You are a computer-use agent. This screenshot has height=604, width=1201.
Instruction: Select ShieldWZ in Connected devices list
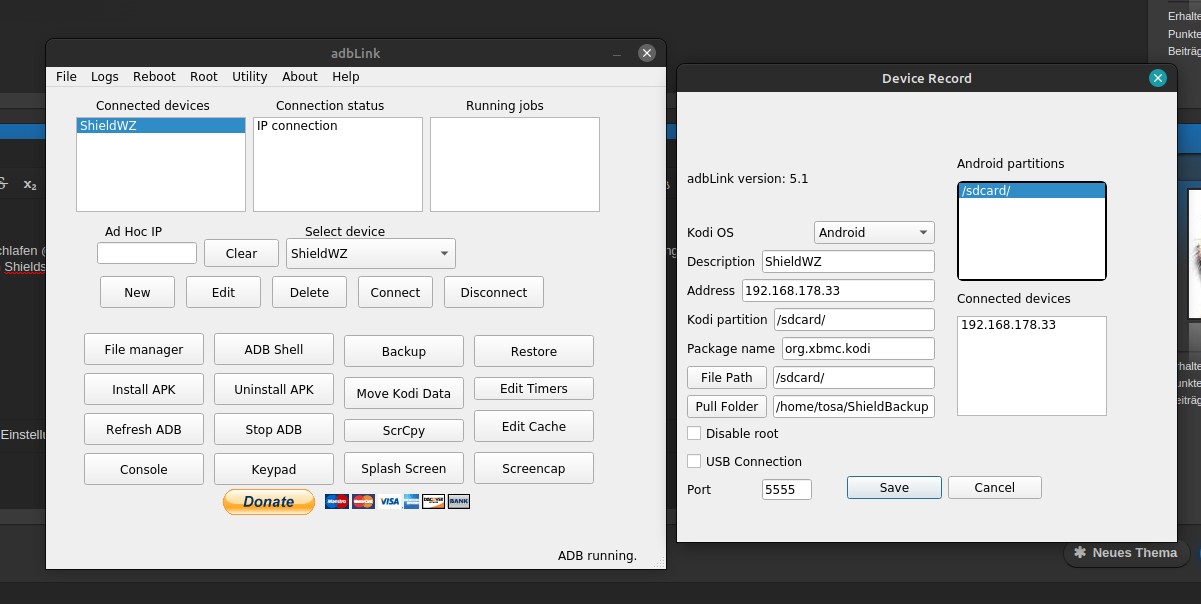pos(161,126)
